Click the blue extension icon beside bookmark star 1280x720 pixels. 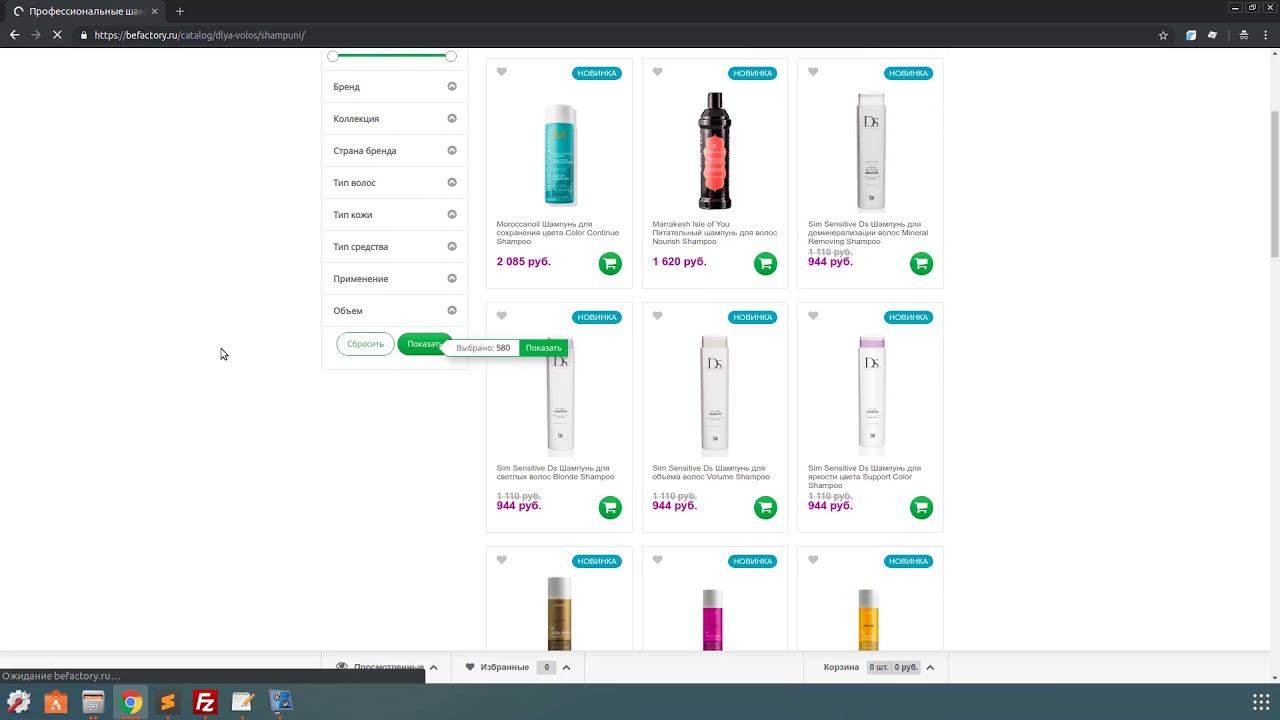[x=1191, y=35]
